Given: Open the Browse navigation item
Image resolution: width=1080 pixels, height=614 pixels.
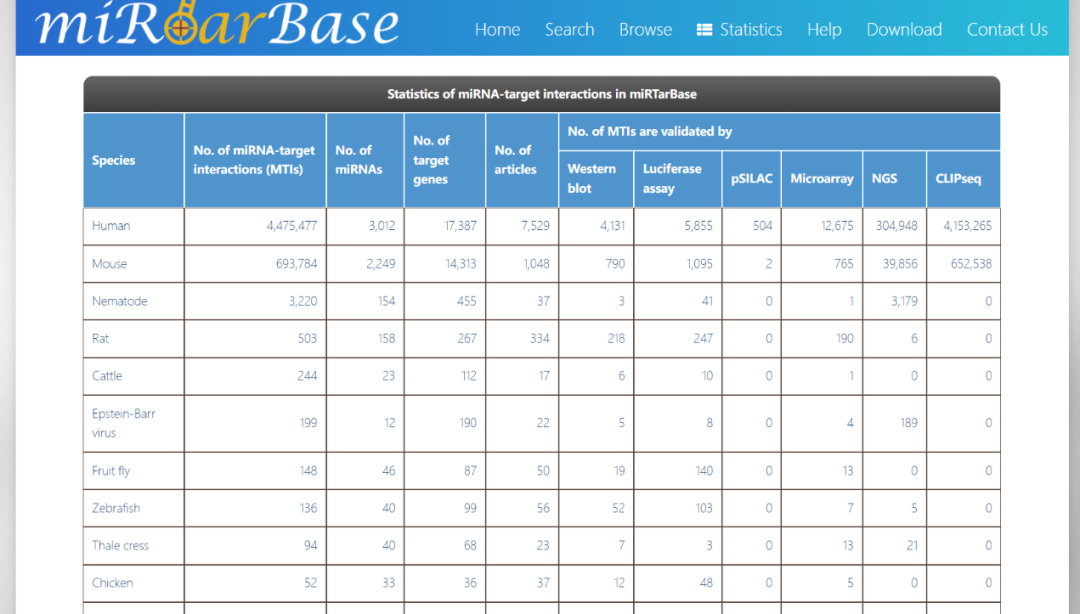Looking at the screenshot, I should pyautogui.click(x=645, y=30).
